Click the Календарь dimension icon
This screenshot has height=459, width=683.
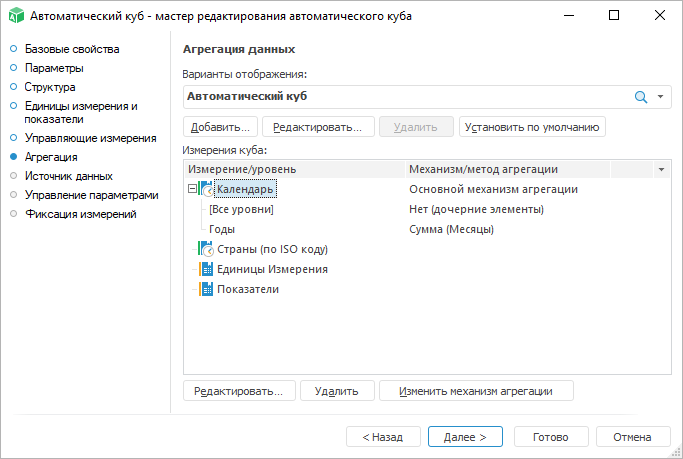(x=207, y=189)
